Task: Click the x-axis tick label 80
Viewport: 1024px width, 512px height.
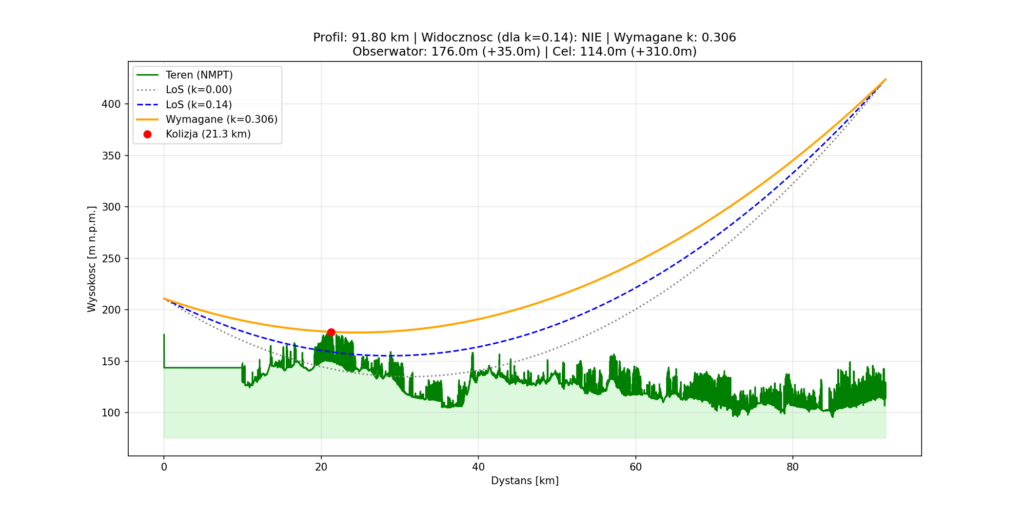Action: [792, 466]
